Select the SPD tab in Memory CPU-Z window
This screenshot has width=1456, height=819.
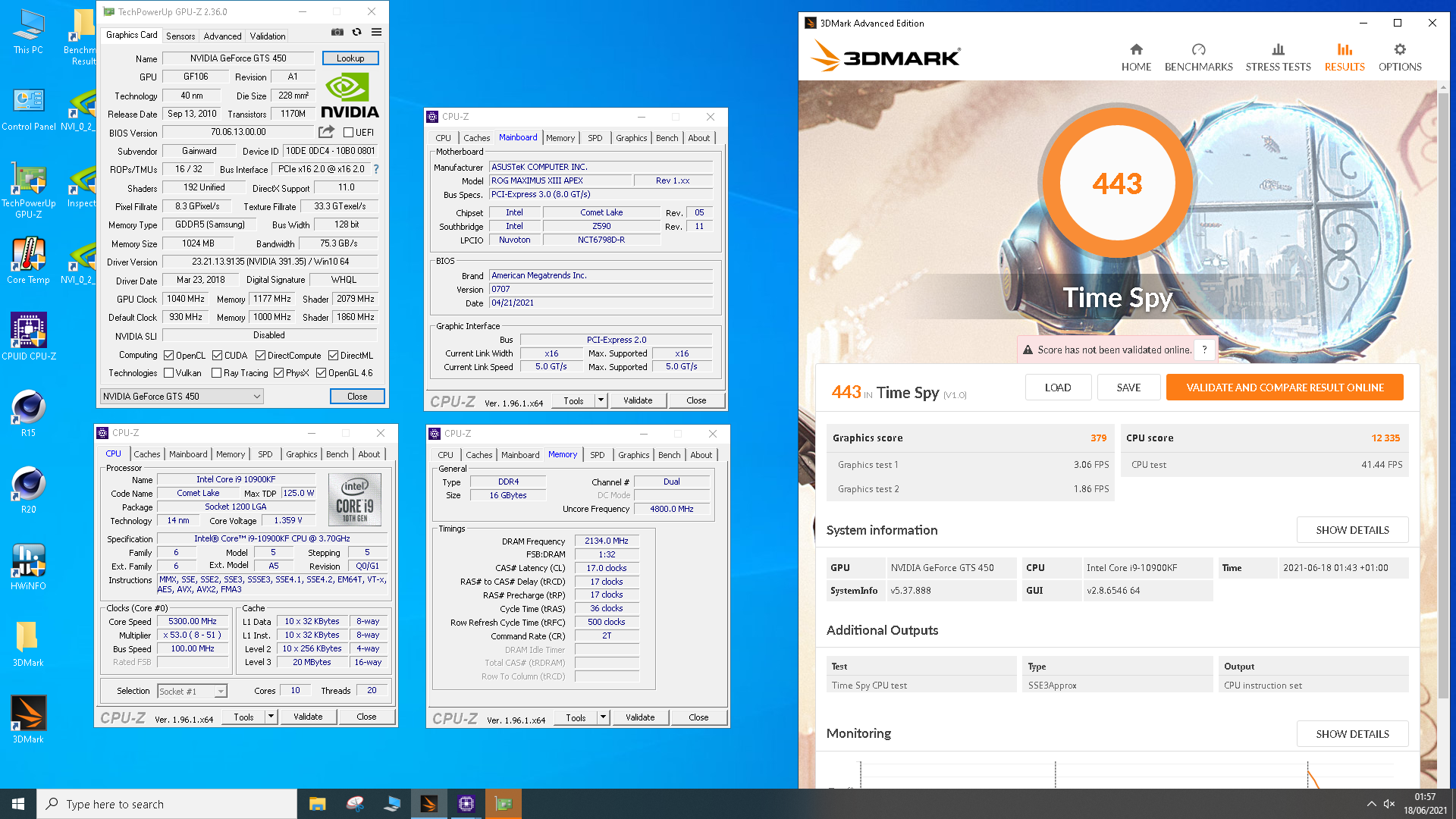click(x=597, y=455)
